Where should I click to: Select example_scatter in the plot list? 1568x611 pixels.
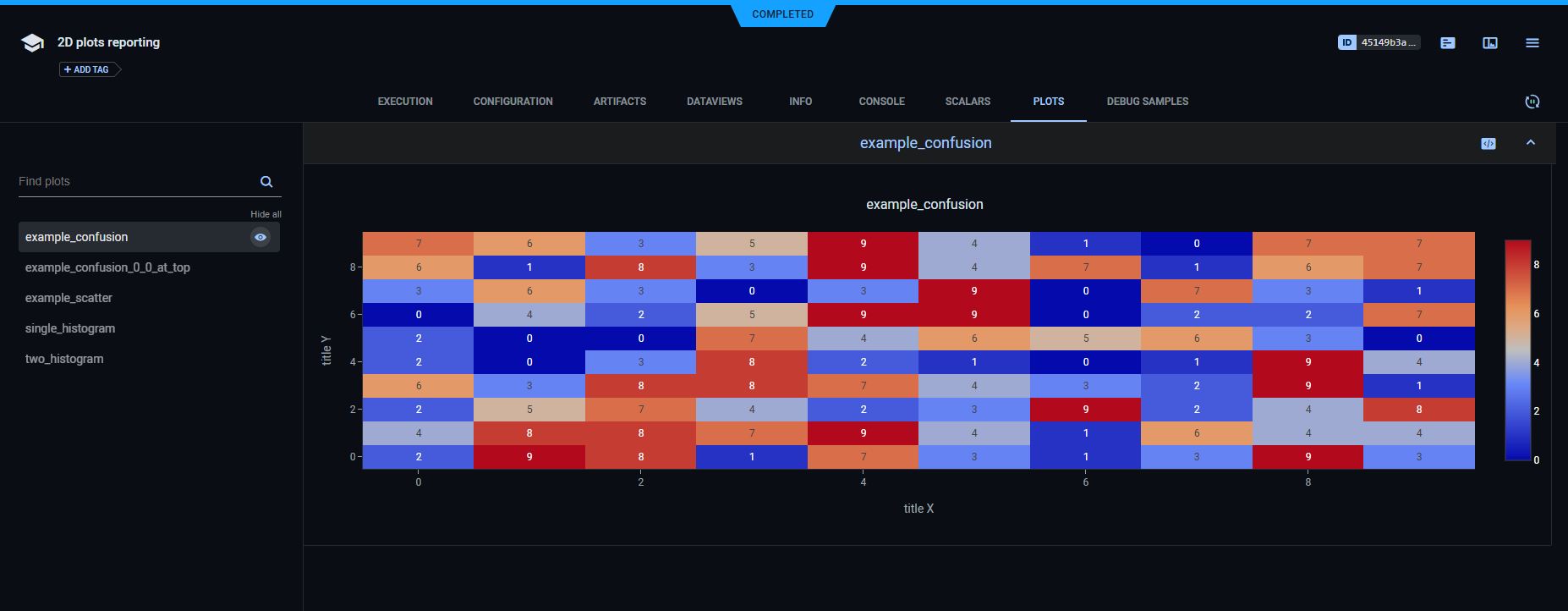click(69, 298)
